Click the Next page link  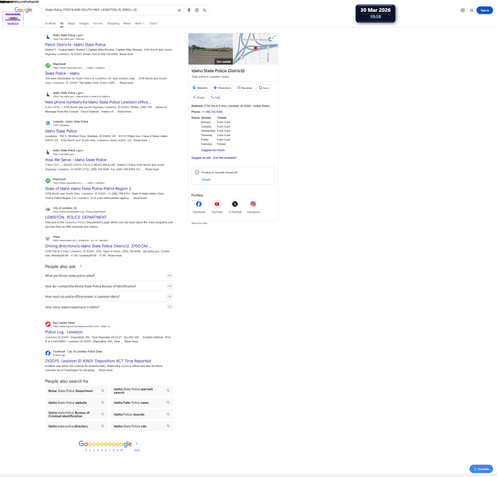click(137, 450)
